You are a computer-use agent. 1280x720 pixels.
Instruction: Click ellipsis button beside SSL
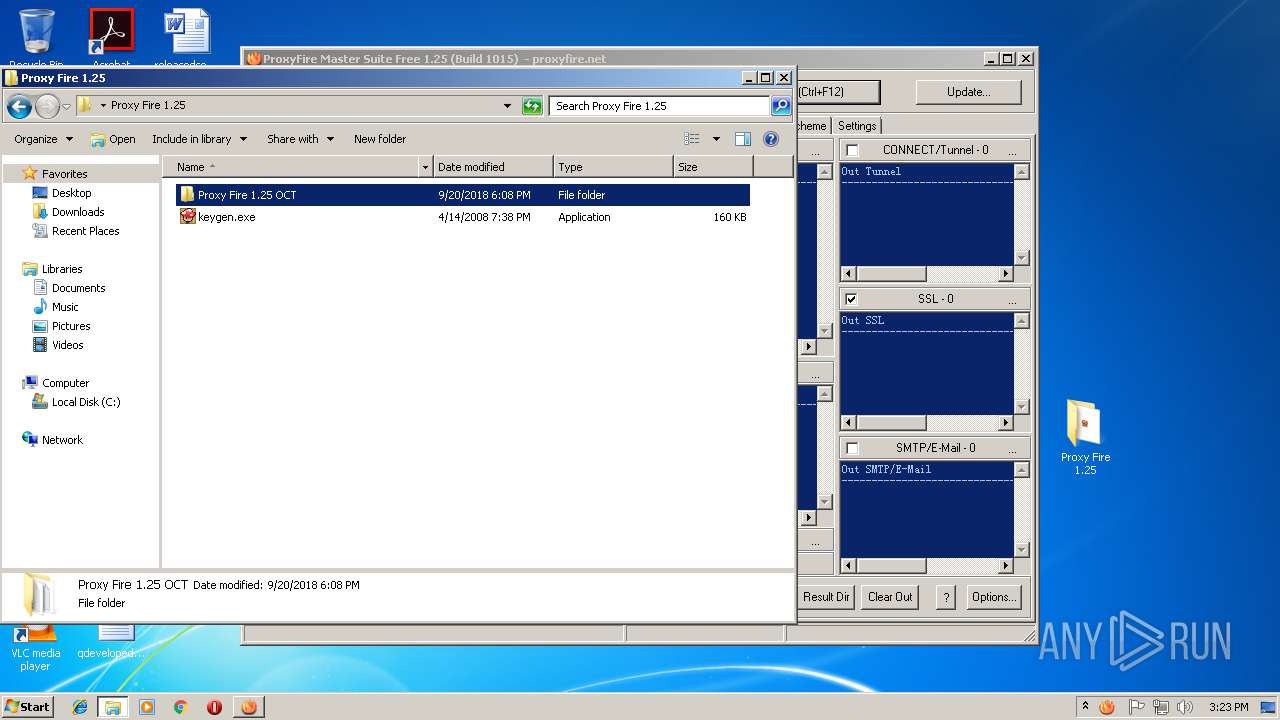coord(1012,299)
